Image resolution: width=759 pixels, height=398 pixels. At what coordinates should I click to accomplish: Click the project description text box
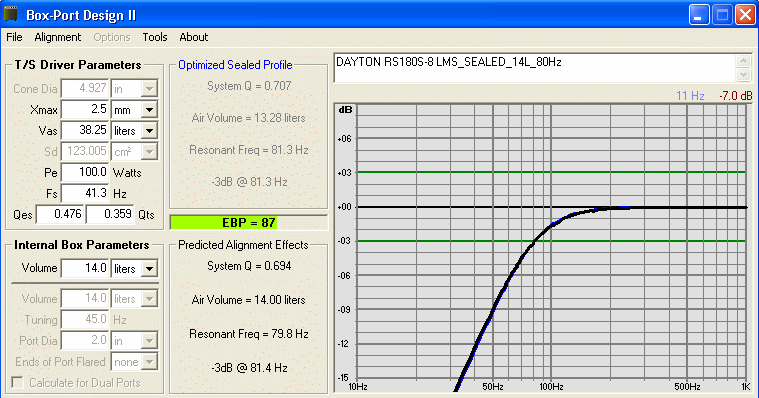(535, 68)
